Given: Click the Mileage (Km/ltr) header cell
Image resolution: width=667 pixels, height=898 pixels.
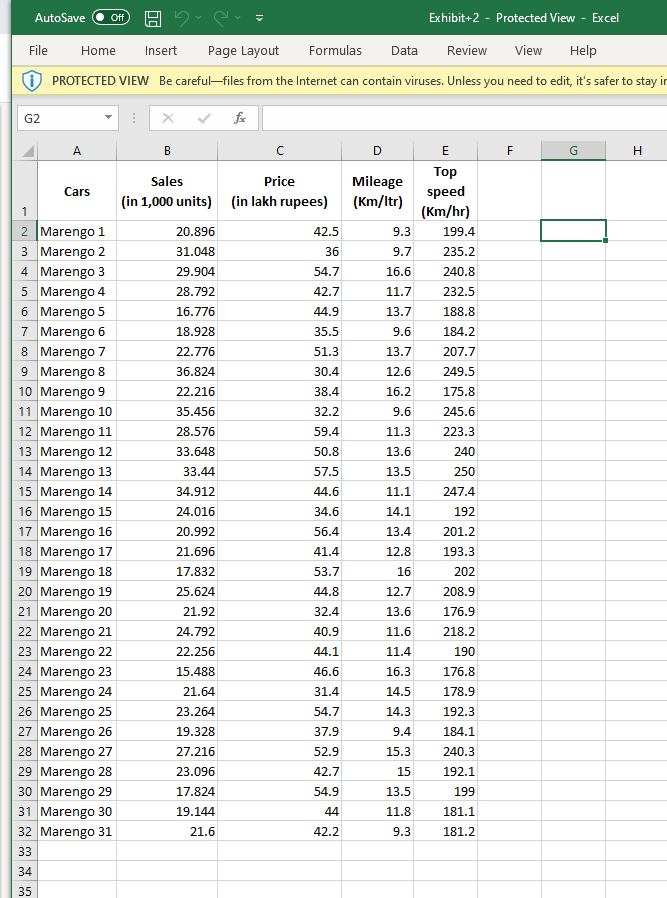Looking at the screenshot, I should [x=377, y=191].
